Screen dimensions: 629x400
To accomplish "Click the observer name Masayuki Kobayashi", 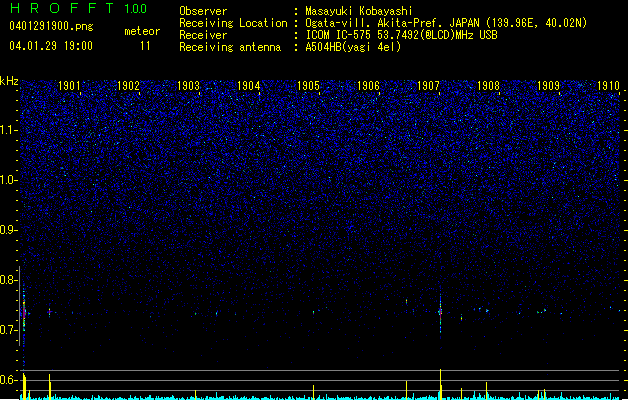I will tap(359, 11).
